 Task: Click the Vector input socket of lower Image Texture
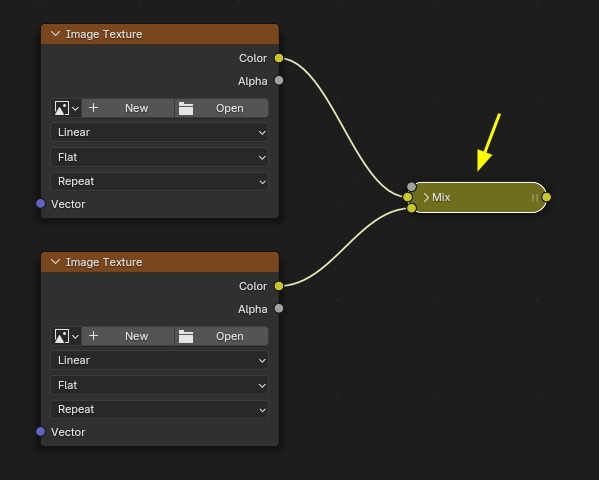tap(40, 431)
